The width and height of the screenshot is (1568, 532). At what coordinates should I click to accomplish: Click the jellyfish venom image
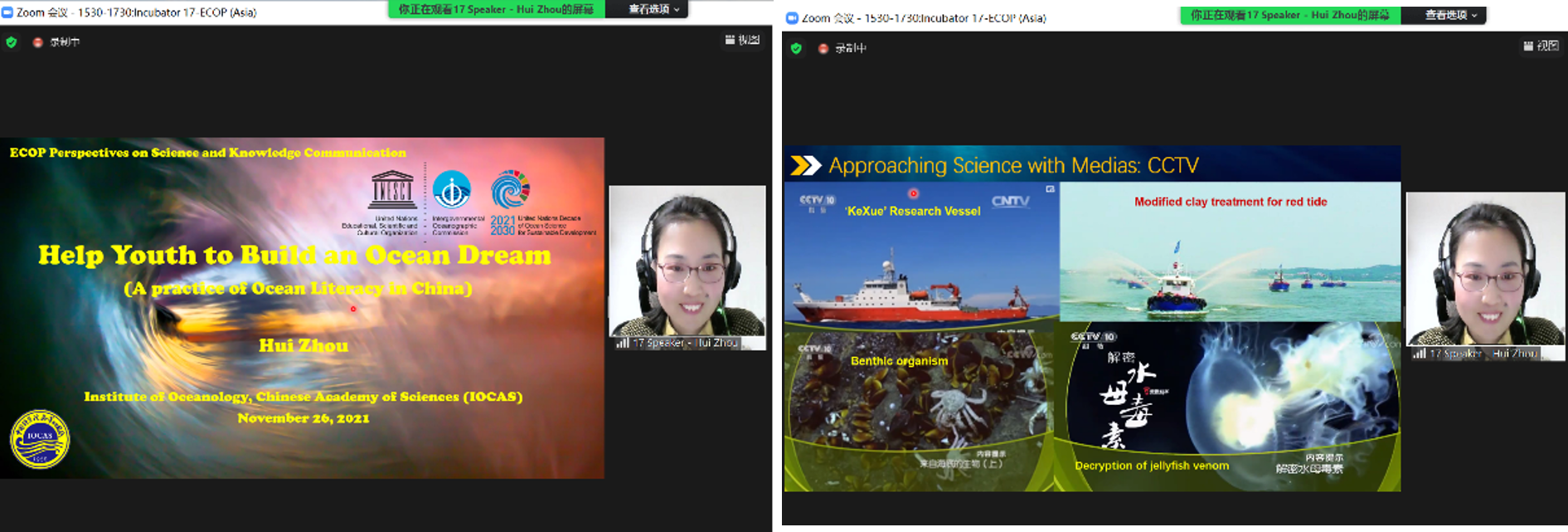(1227, 407)
